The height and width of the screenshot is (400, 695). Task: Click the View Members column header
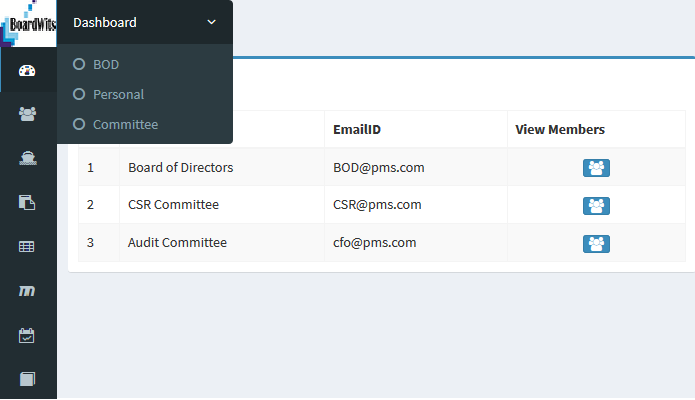pos(560,130)
